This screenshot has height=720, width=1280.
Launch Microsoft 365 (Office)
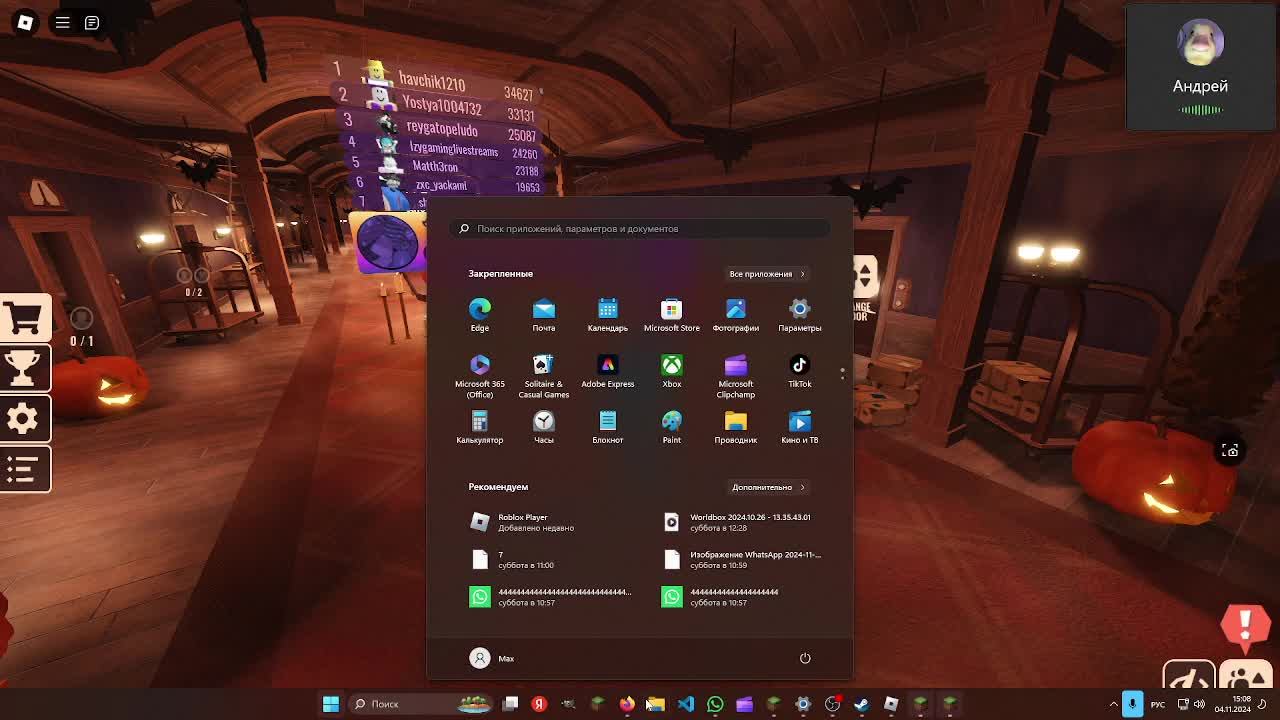(480, 376)
